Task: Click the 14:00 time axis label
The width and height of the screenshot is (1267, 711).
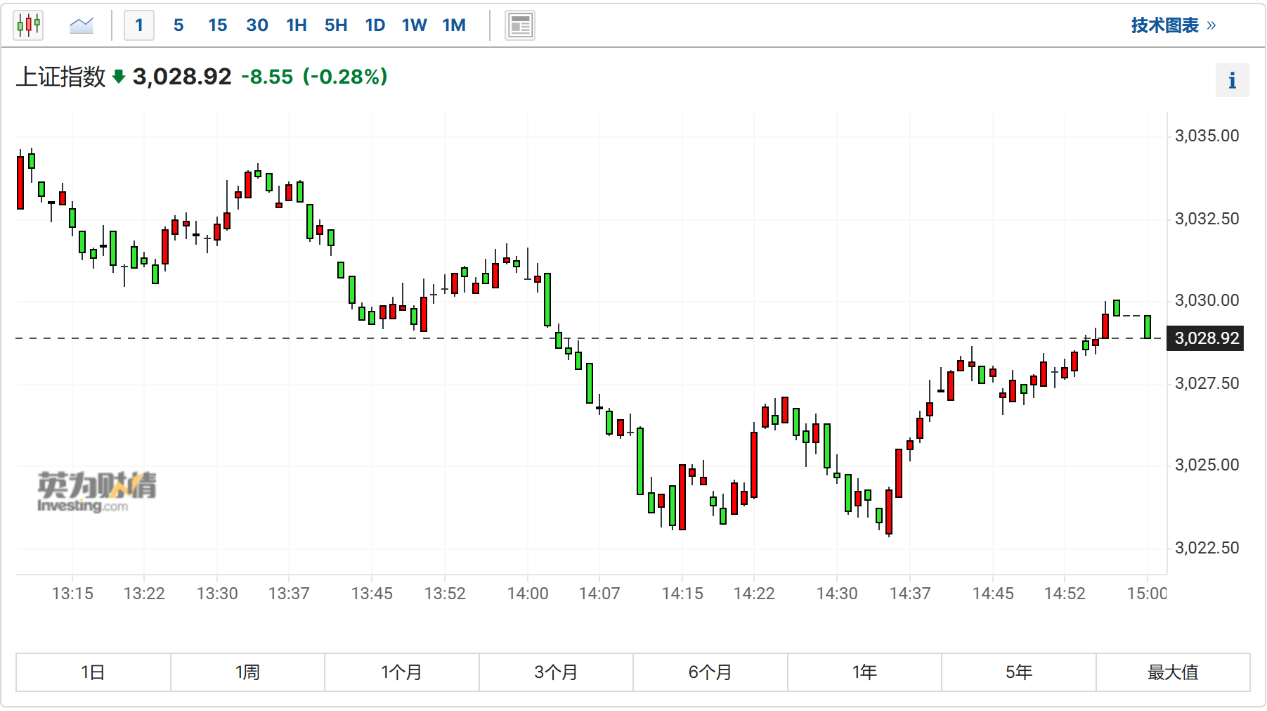Action: coord(528,593)
